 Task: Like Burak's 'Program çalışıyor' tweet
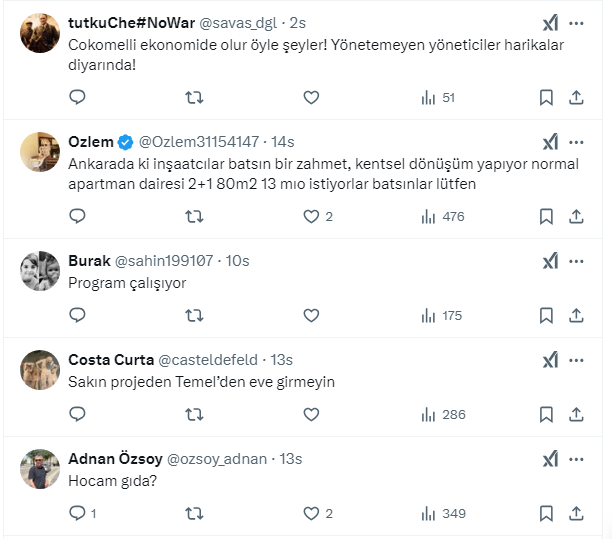[x=311, y=315]
